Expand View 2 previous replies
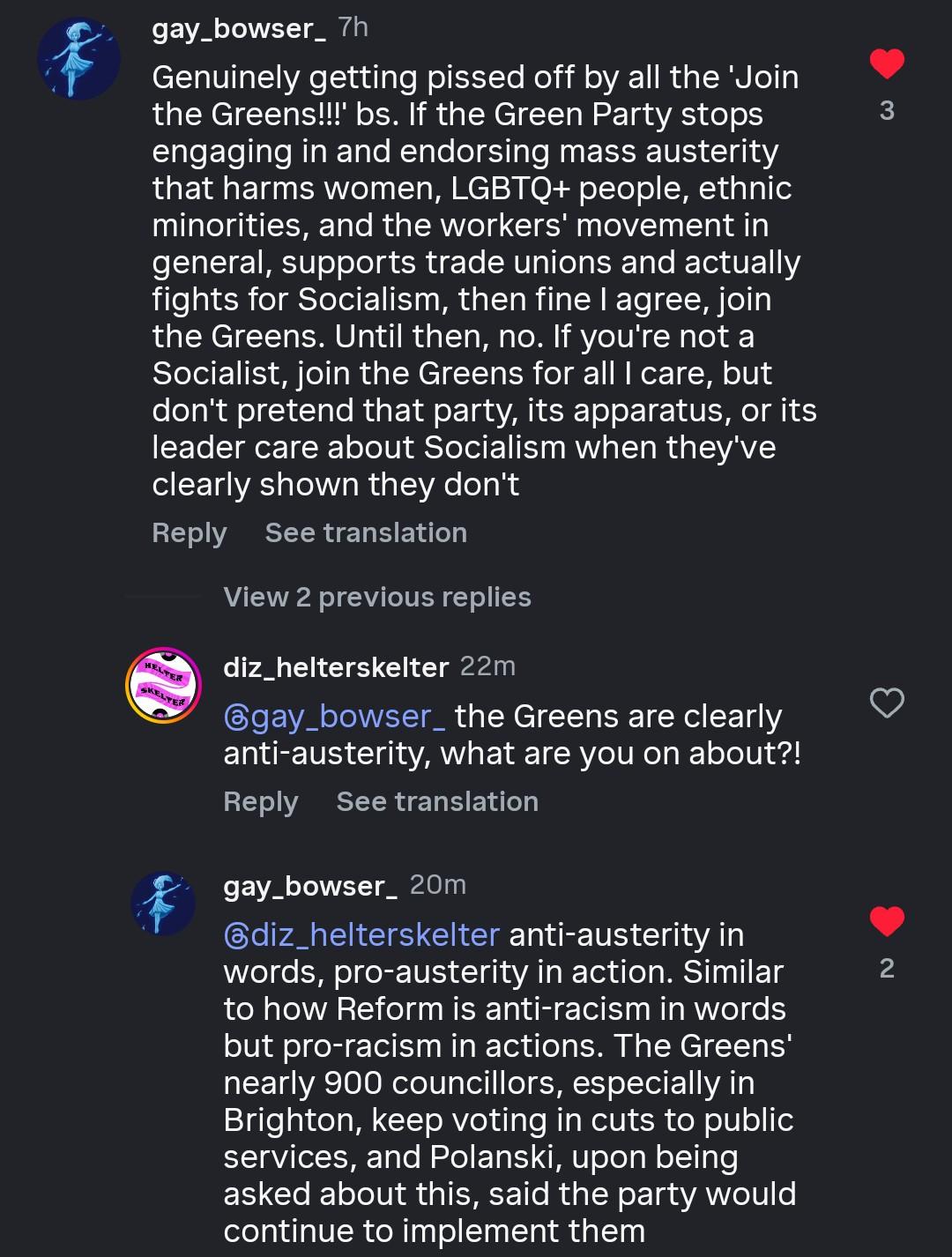Image resolution: width=952 pixels, height=1257 pixels. [x=377, y=598]
